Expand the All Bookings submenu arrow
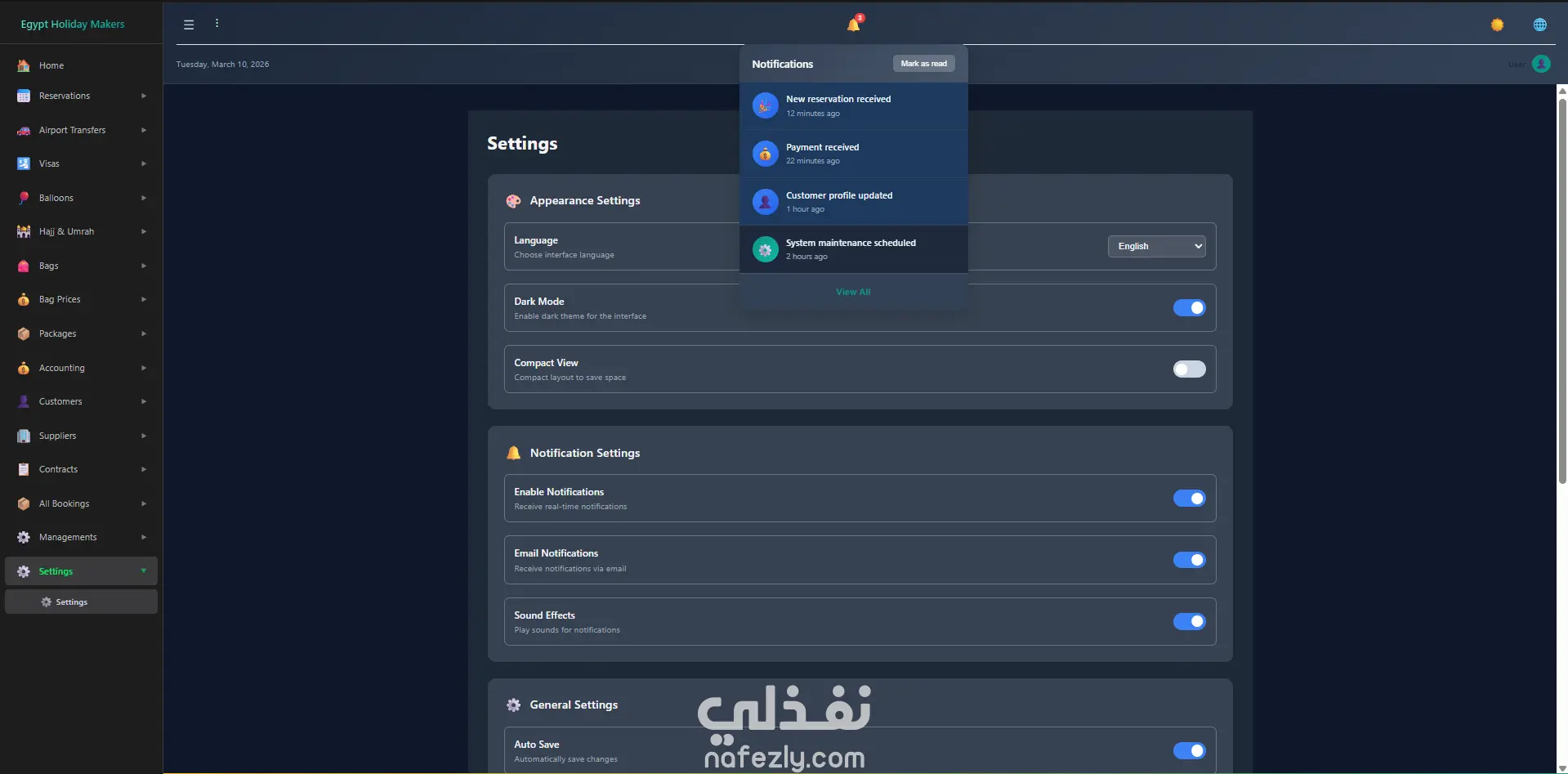The width and height of the screenshot is (1568, 774). click(144, 503)
